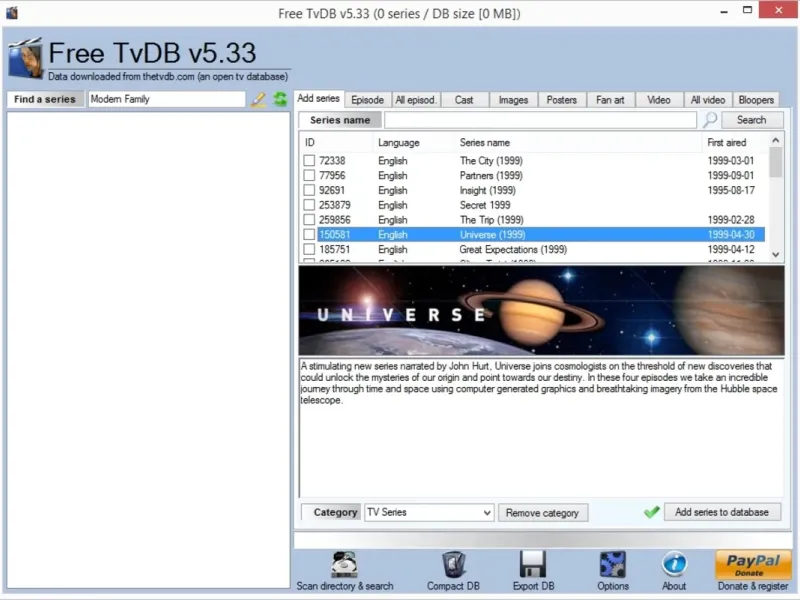Viewport: 800px width, 600px height.
Task: Click the ID 259856 cell
Action: (335, 220)
